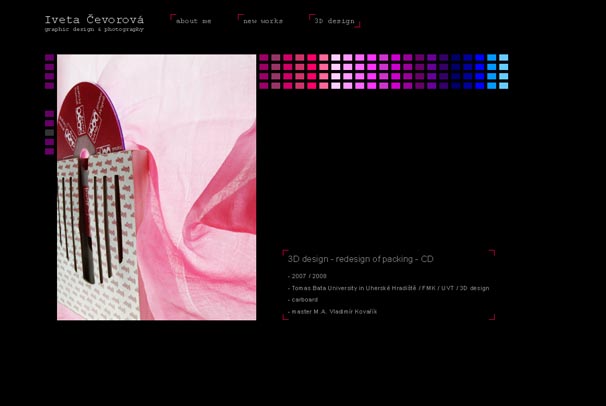Click the '2007 / 2008' date line

307,275
